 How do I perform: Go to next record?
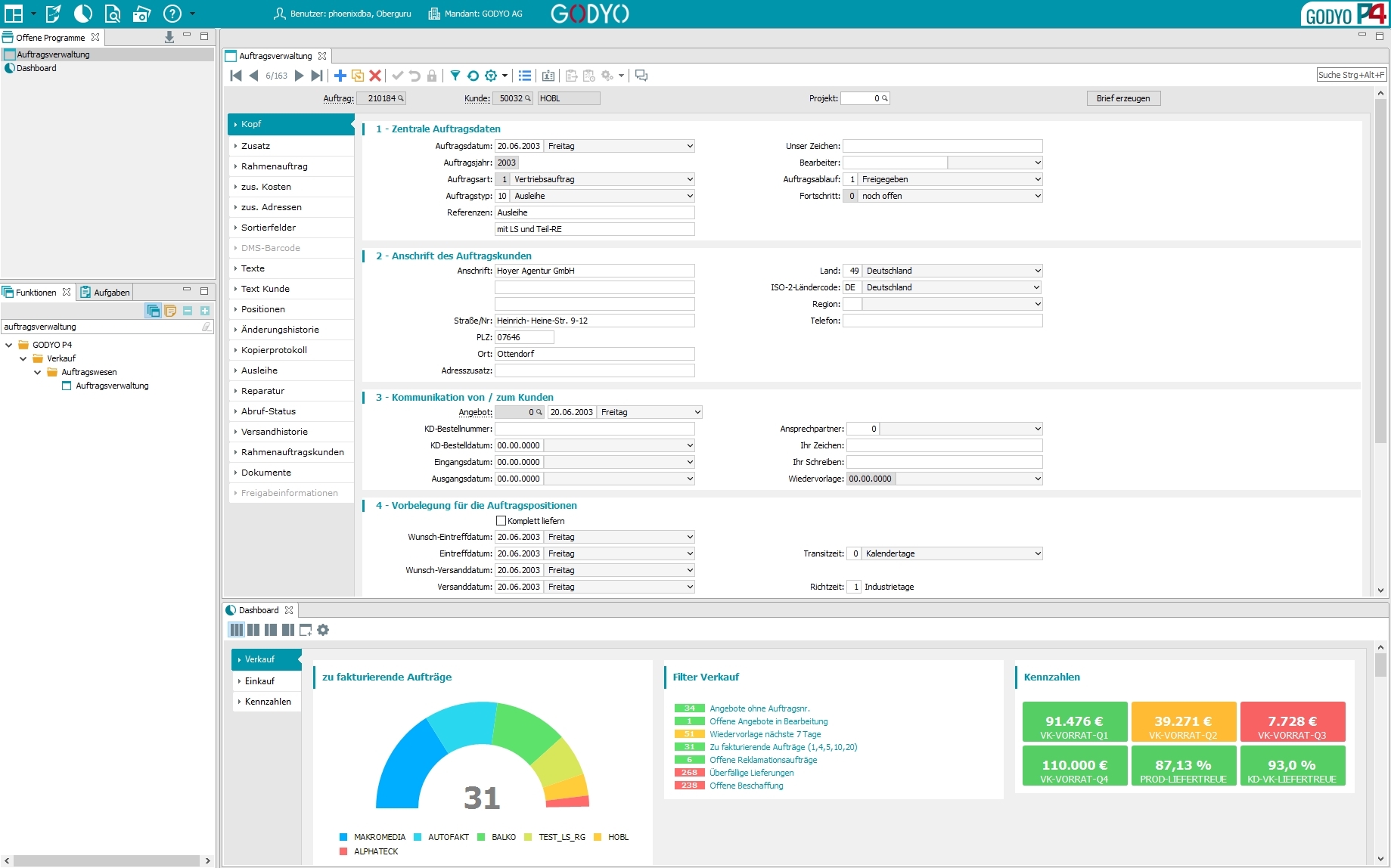299,76
